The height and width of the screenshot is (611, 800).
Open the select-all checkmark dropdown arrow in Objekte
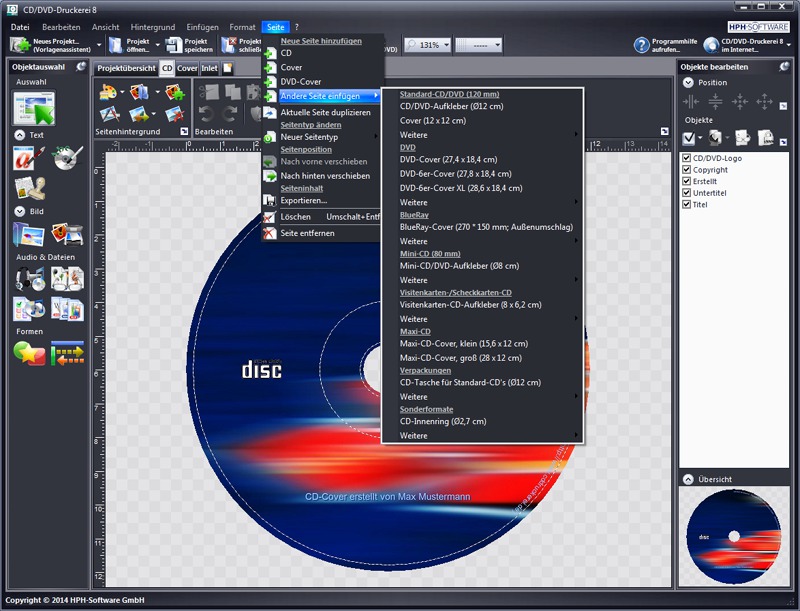(x=699, y=138)
